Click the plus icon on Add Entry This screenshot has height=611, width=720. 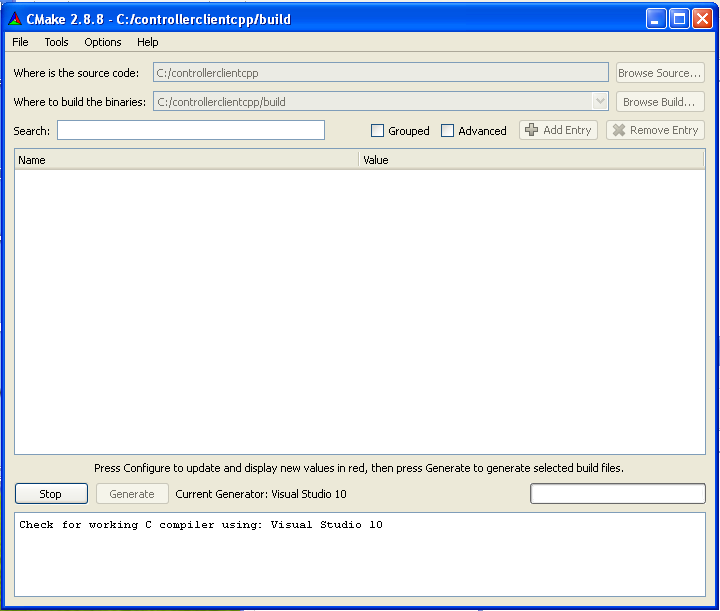[531, 130]
